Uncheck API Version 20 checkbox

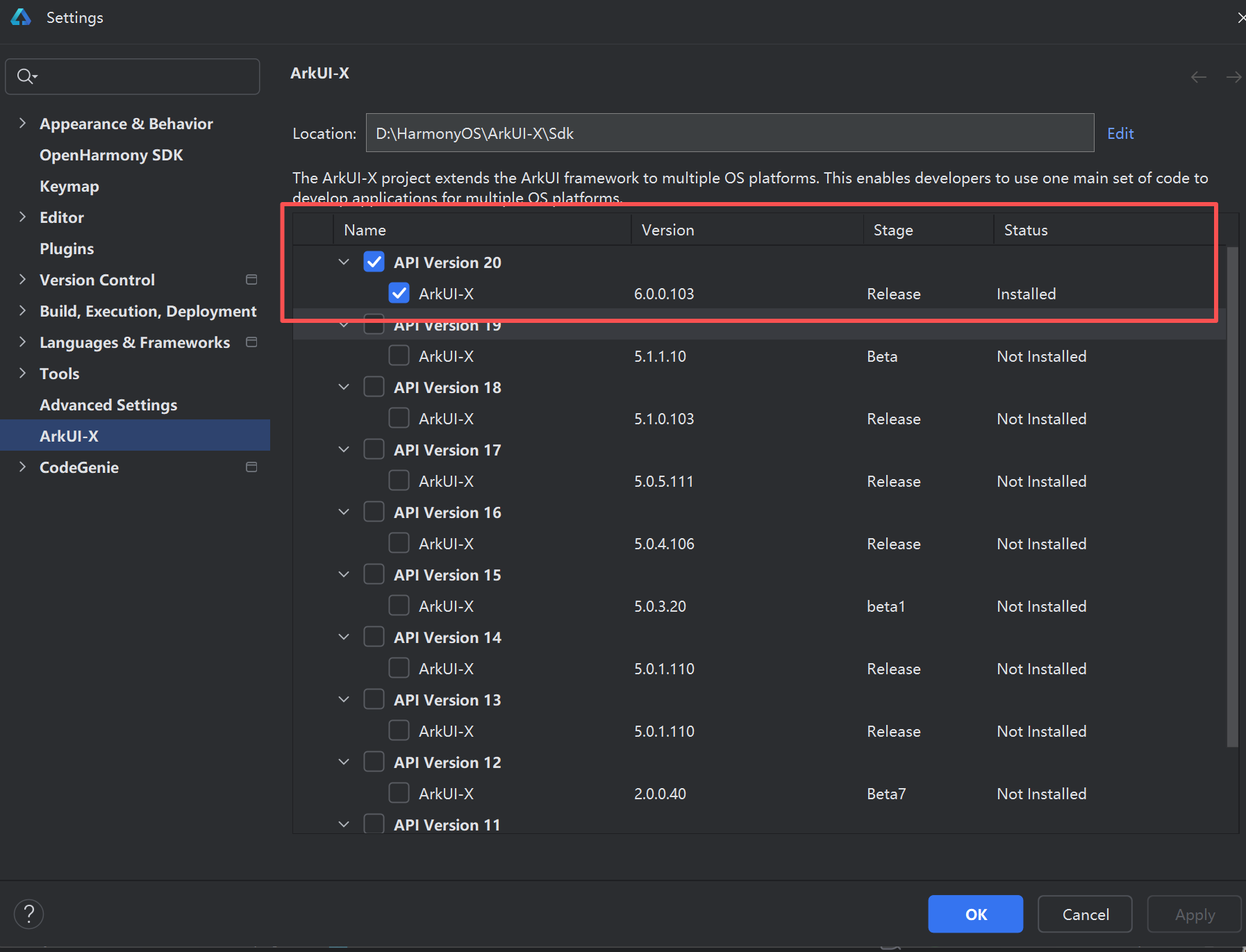click(374, 262)
